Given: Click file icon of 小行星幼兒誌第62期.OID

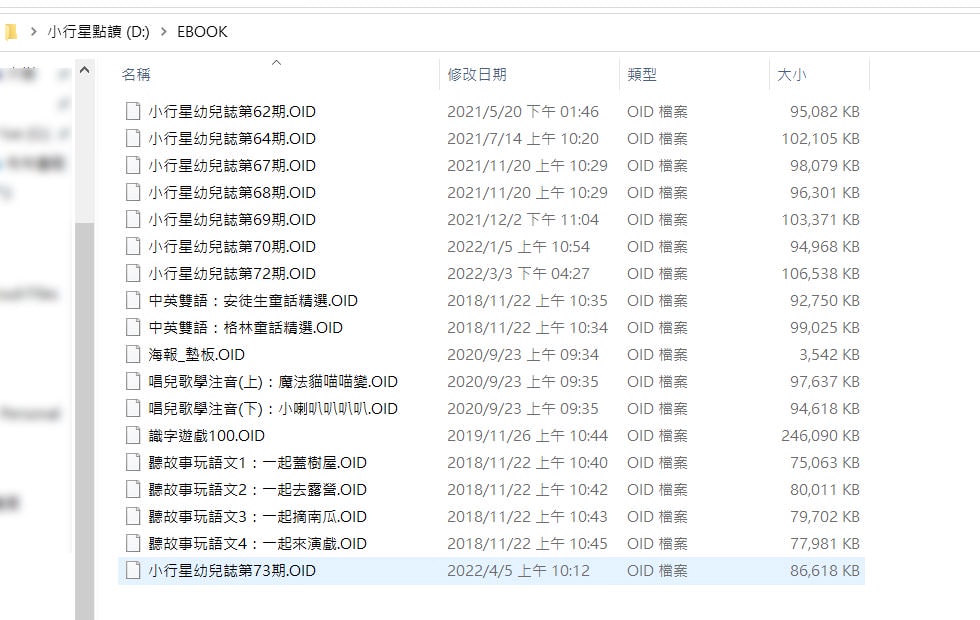Looking at the screenshot, I should pos(132,111).
